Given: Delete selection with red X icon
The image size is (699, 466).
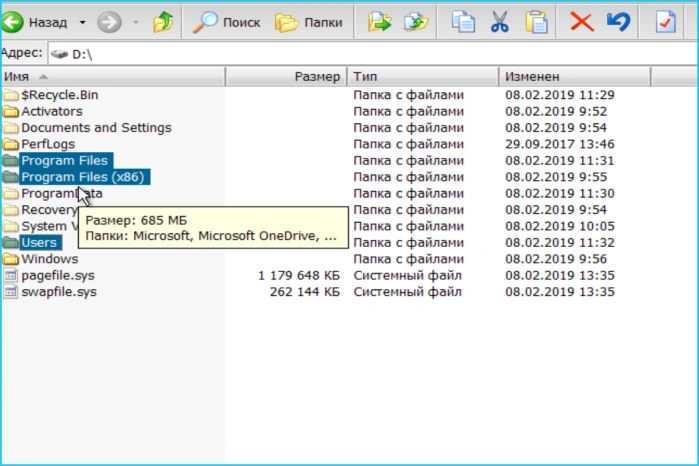Looking at the screenshot, I should click(x=582, y=22).
